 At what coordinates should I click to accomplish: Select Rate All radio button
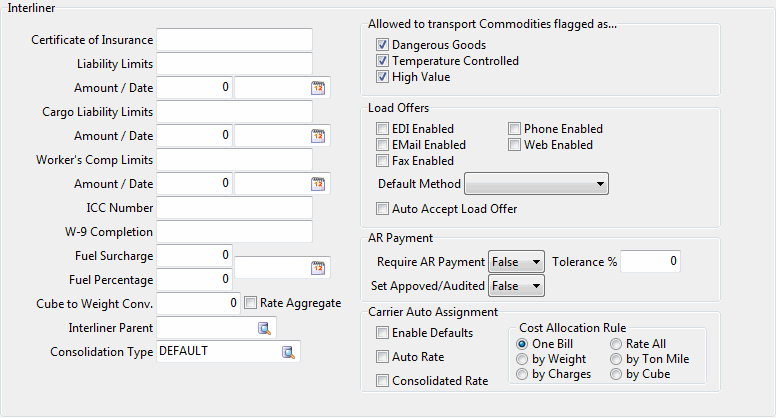pos(617,344)
